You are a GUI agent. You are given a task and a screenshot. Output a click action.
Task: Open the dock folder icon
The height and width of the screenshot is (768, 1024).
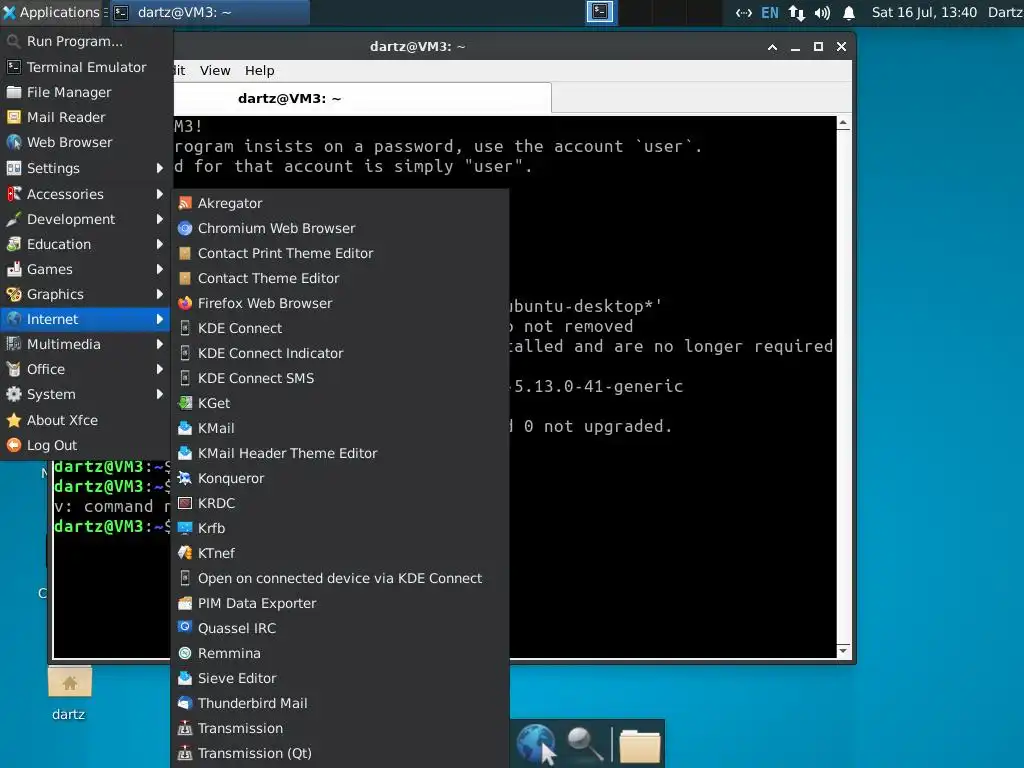(640, 745)
